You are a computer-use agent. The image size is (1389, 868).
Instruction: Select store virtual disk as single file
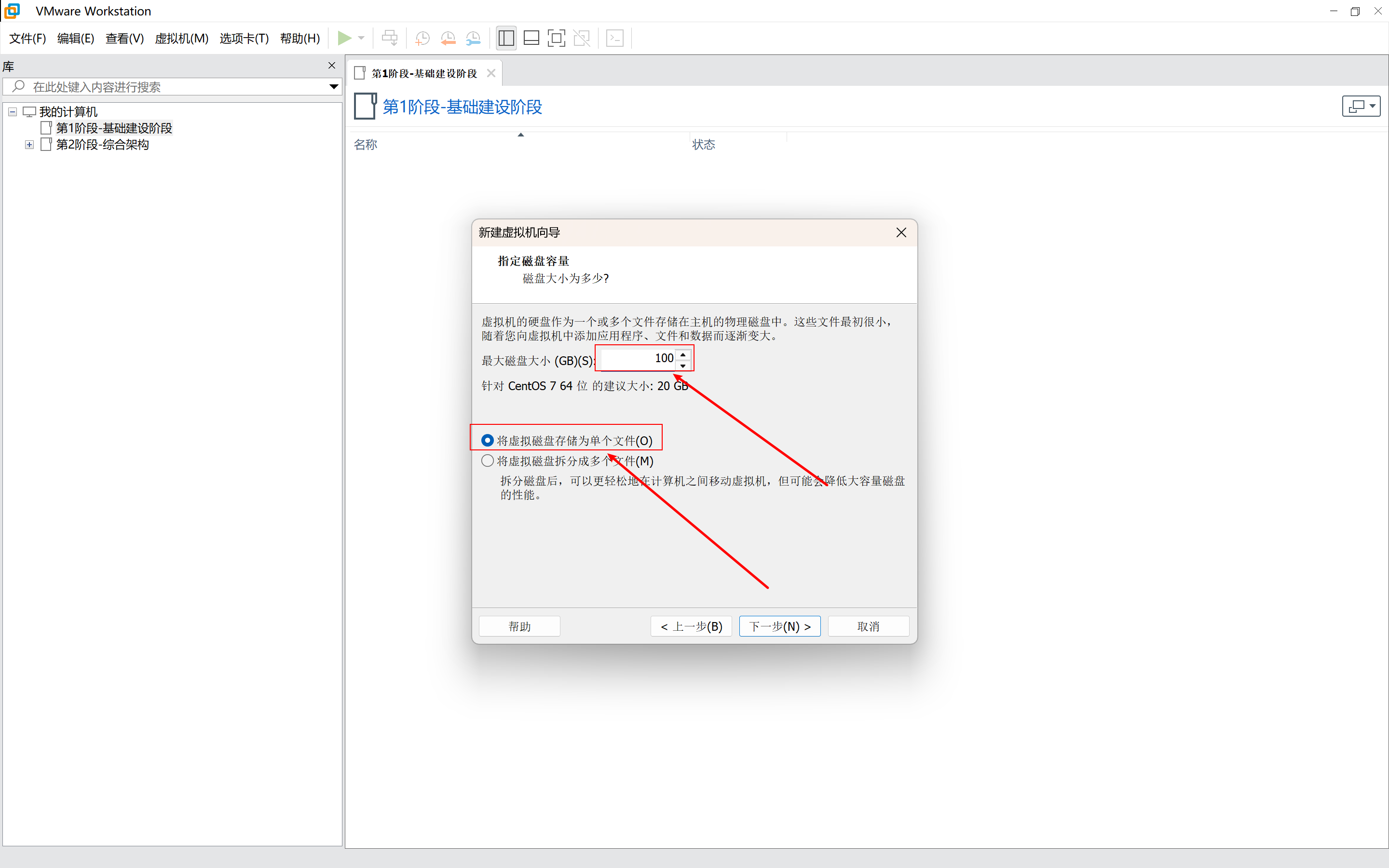click(487, 440)
